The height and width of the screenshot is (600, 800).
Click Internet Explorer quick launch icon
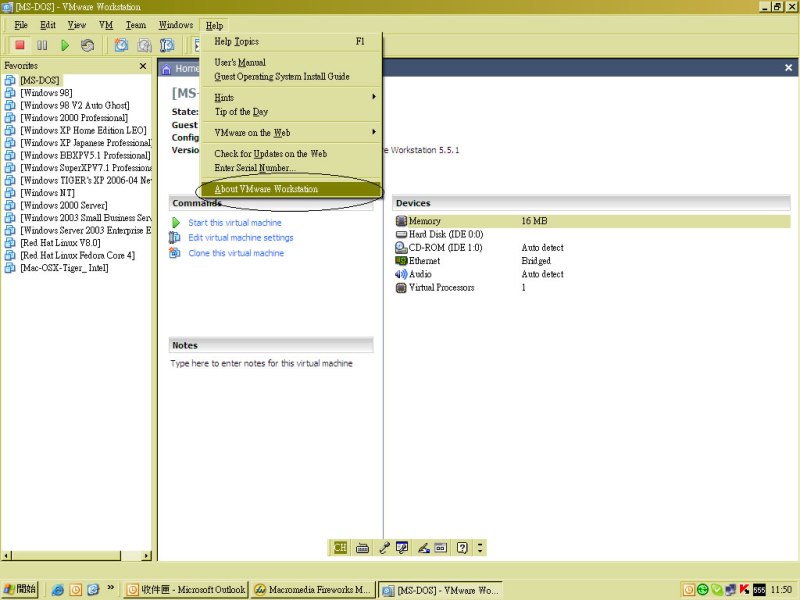58,590
